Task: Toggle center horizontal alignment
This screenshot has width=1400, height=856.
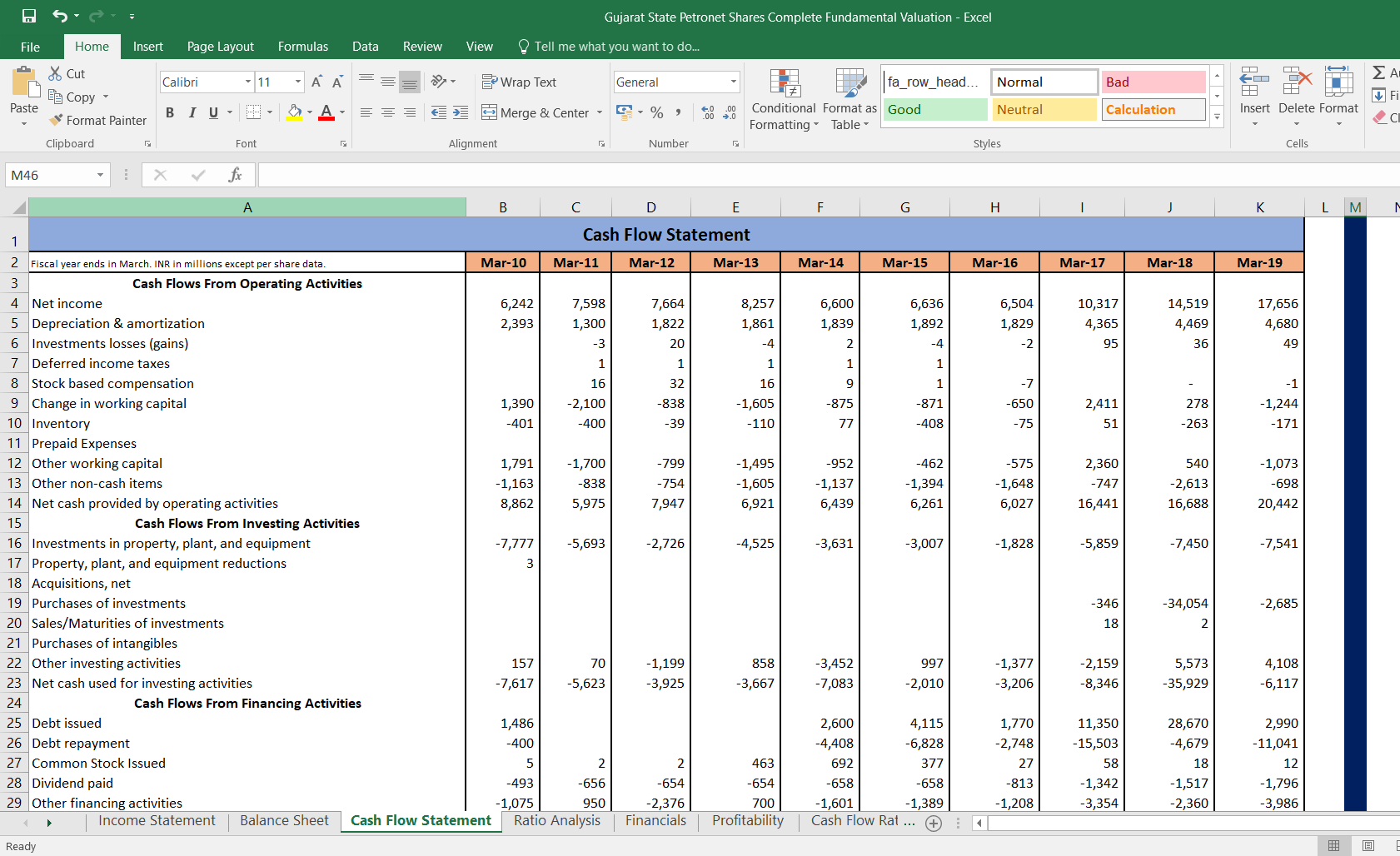Action: coord(388,112)
